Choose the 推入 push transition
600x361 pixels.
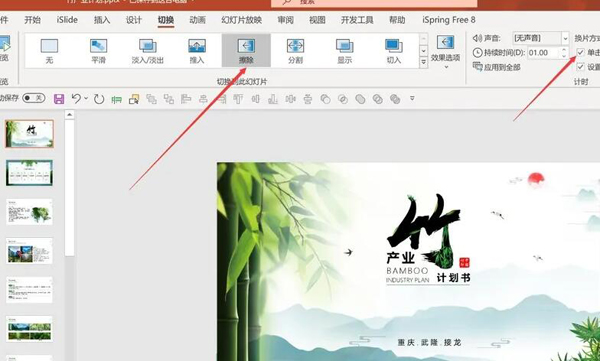pyautogui.click(x=197, y=51)
